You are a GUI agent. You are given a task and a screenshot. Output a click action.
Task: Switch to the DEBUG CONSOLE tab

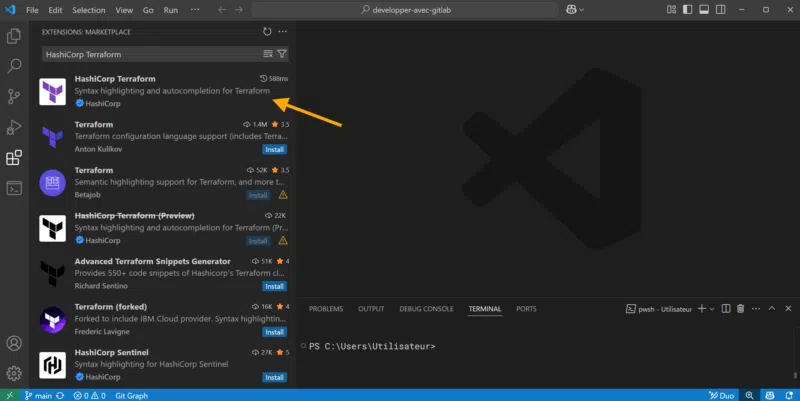coord(426,309)
